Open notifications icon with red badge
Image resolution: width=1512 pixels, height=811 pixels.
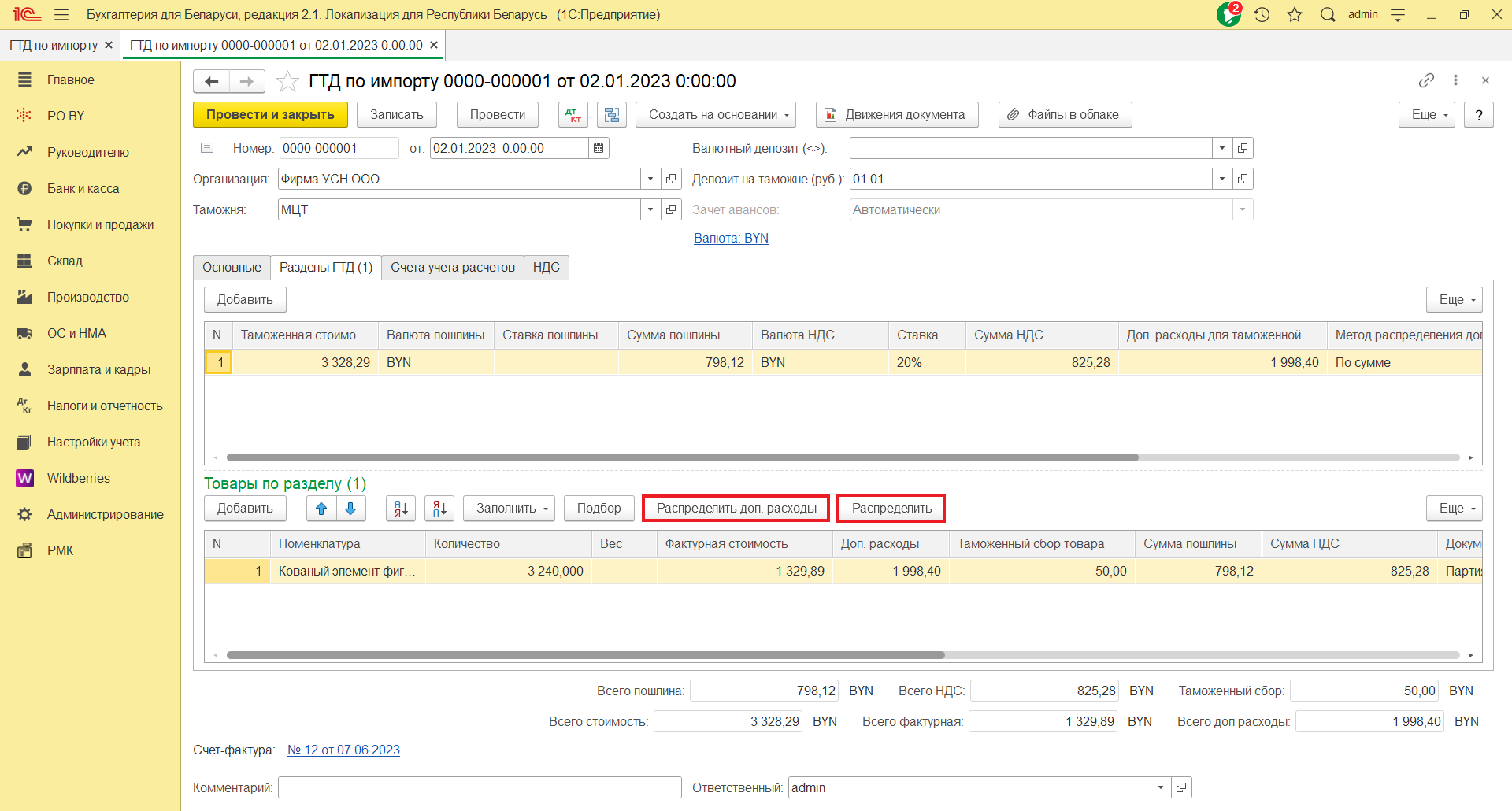(x=1228, y=14)
